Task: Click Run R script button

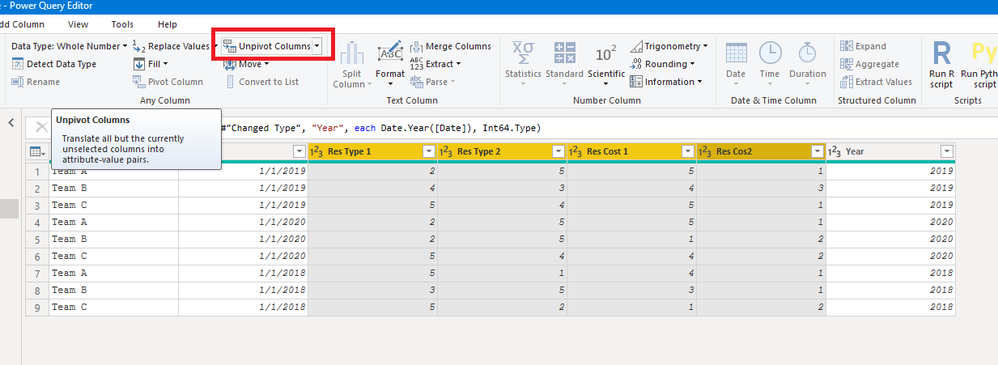Action: (x=942, y=64)
